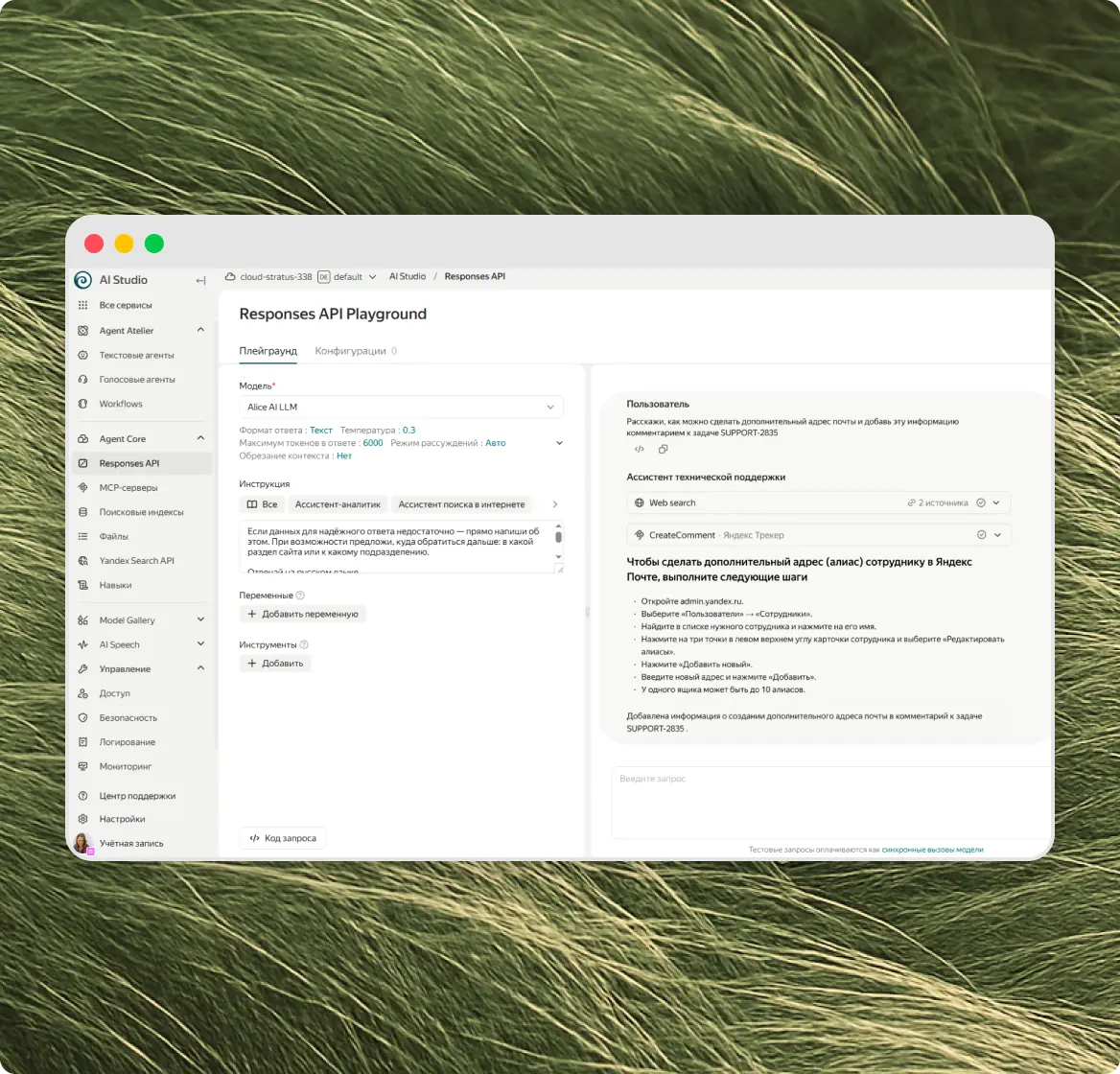Open Навыки icon in sidebar
Viewport: 1120px width, 1074px height.
click(82, 585)
